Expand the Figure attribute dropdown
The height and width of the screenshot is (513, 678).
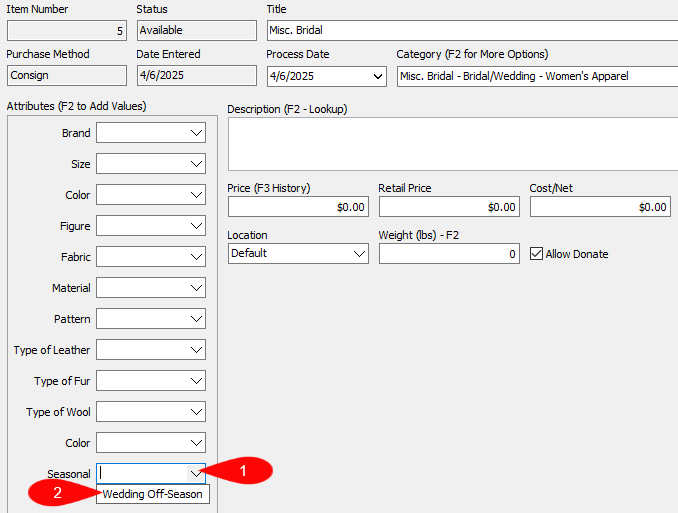pyautogui.click(x=196, y=226)
